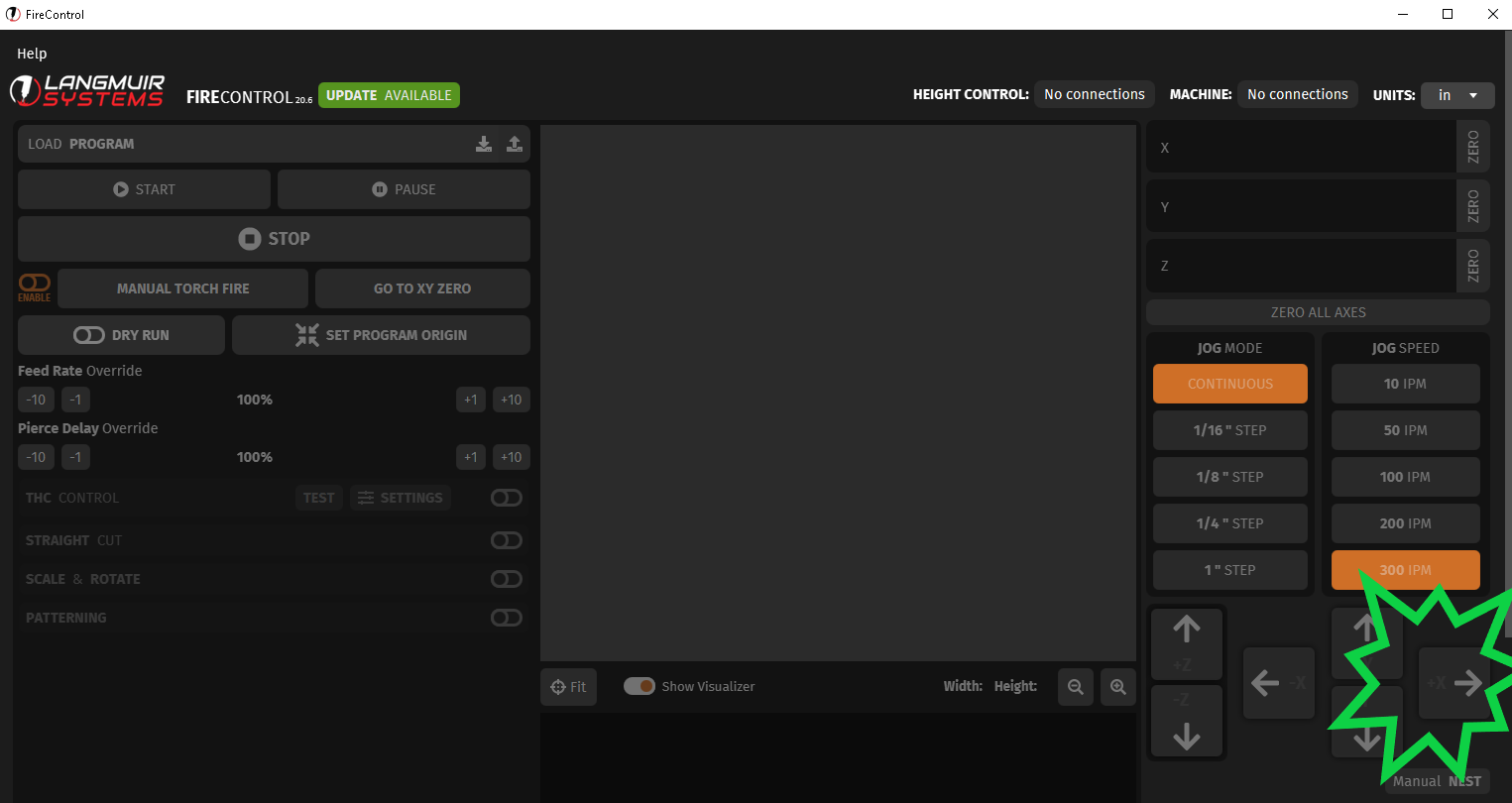Jog the Z axis upward
The image size is (1512, 803).
pos(1187,643)
